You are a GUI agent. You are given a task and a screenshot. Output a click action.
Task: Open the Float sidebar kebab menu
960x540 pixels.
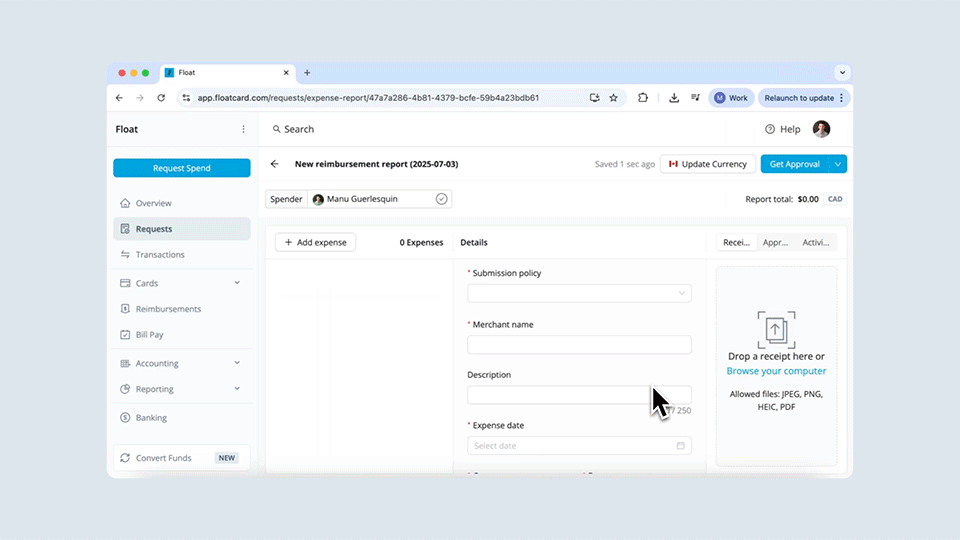click(243, 129)
